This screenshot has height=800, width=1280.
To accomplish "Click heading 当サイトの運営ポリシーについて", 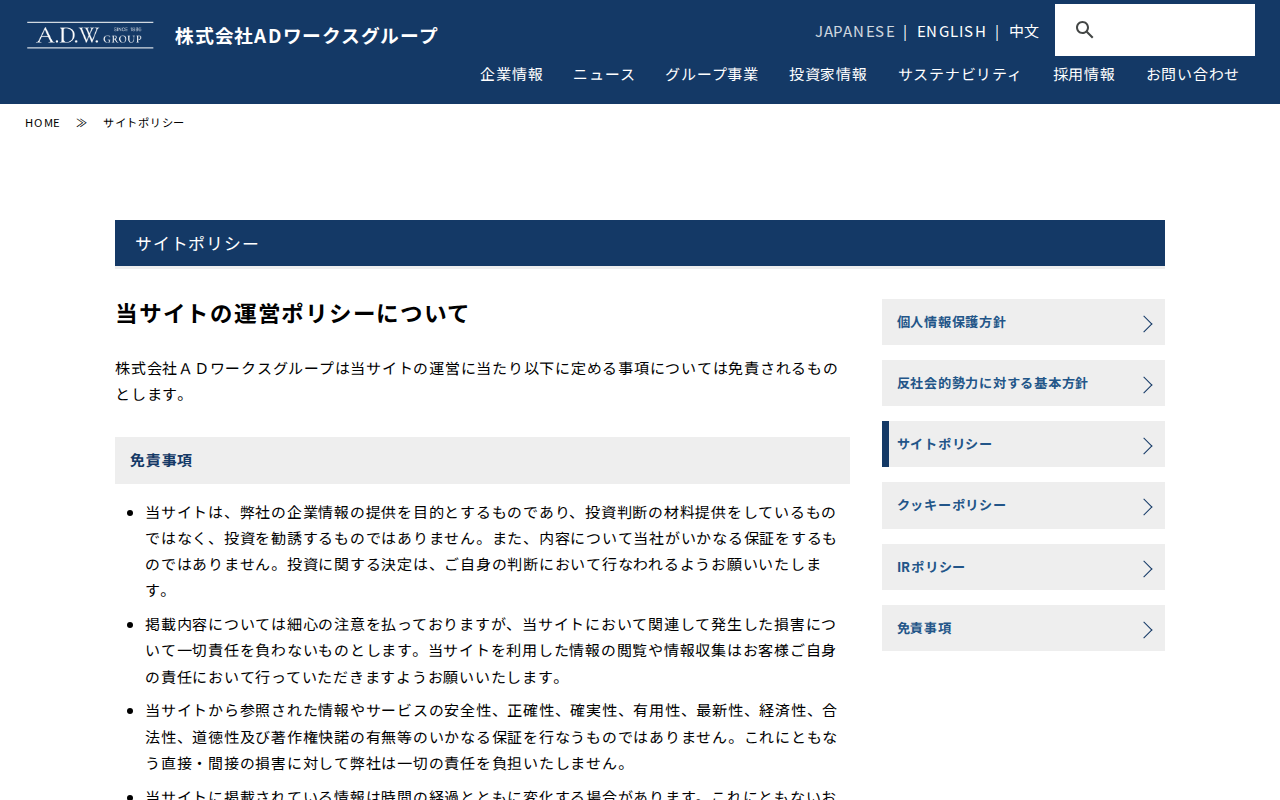I will point(292,313).
